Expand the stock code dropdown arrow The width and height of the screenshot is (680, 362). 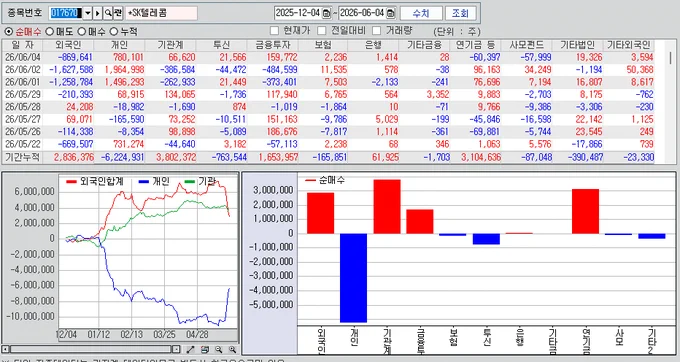click(88, 13)
